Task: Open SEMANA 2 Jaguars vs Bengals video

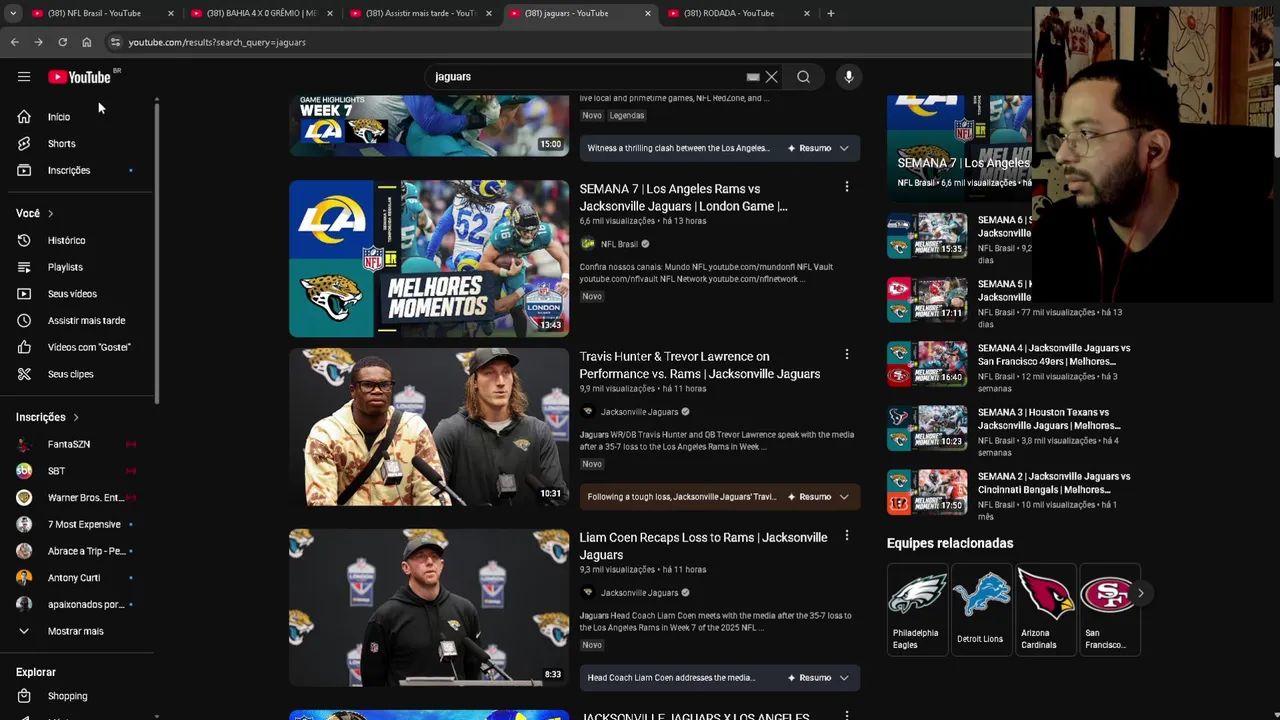Action: click(x=1054, y=483)
